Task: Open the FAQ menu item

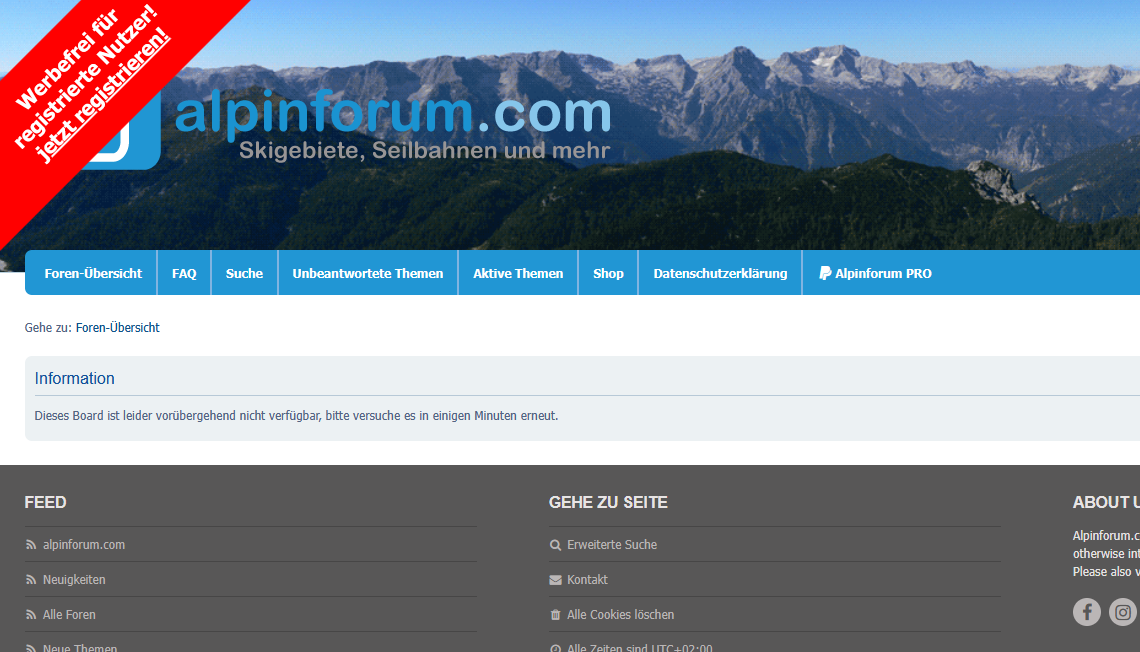Action: [x=184, y=273]
